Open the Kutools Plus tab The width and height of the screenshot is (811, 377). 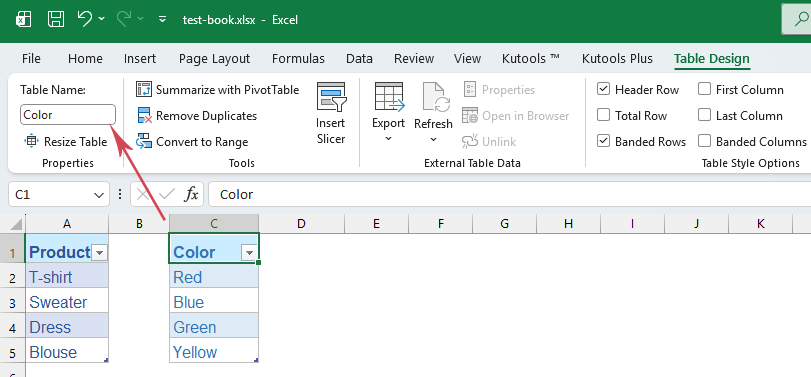pos(618,58)
